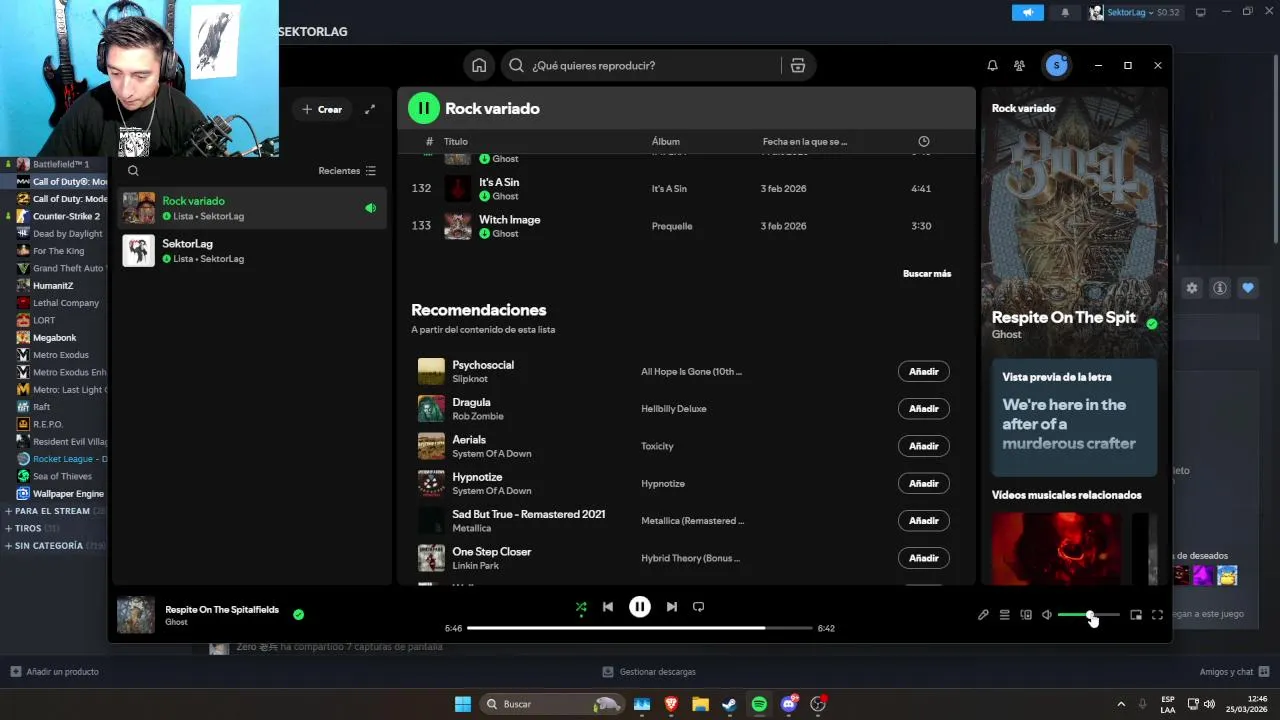
Task: Add One Step Closer with its Añadir button
Action: coord(924,558)
